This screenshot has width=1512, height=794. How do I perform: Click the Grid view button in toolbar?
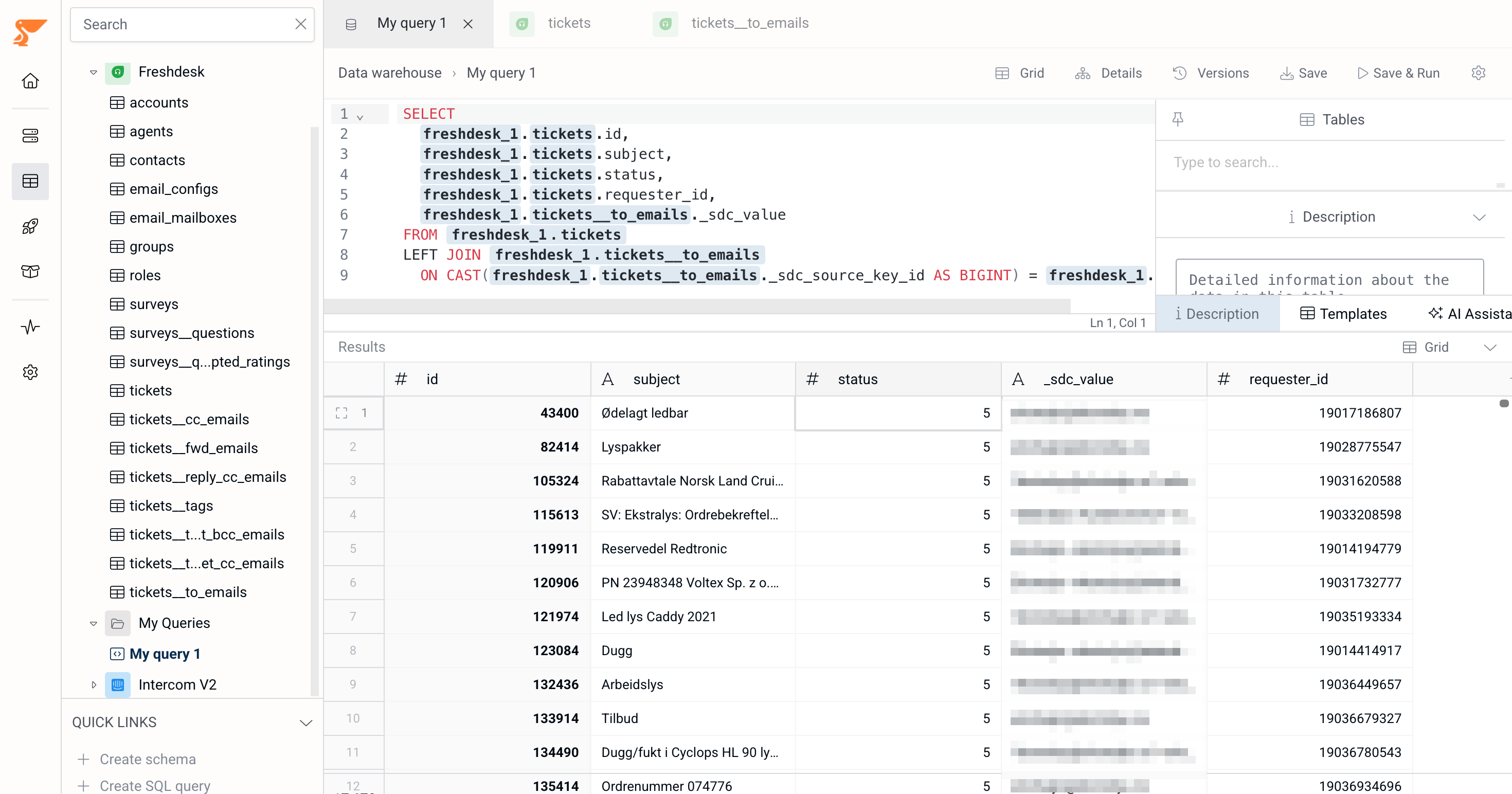click(1020, 73)
